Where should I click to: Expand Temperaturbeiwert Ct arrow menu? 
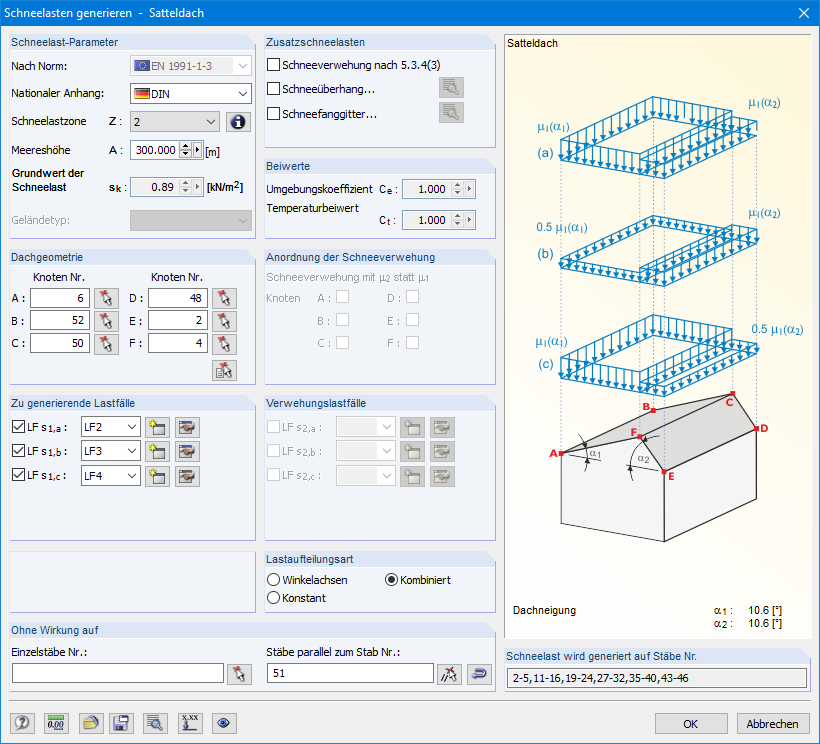469,220
